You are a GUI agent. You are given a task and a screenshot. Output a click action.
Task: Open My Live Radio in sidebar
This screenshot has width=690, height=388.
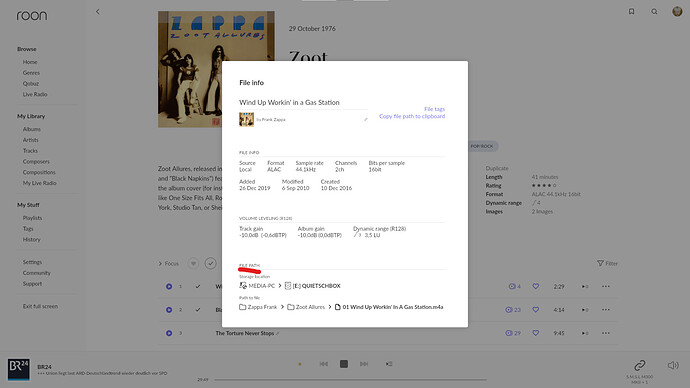point(40,183)
